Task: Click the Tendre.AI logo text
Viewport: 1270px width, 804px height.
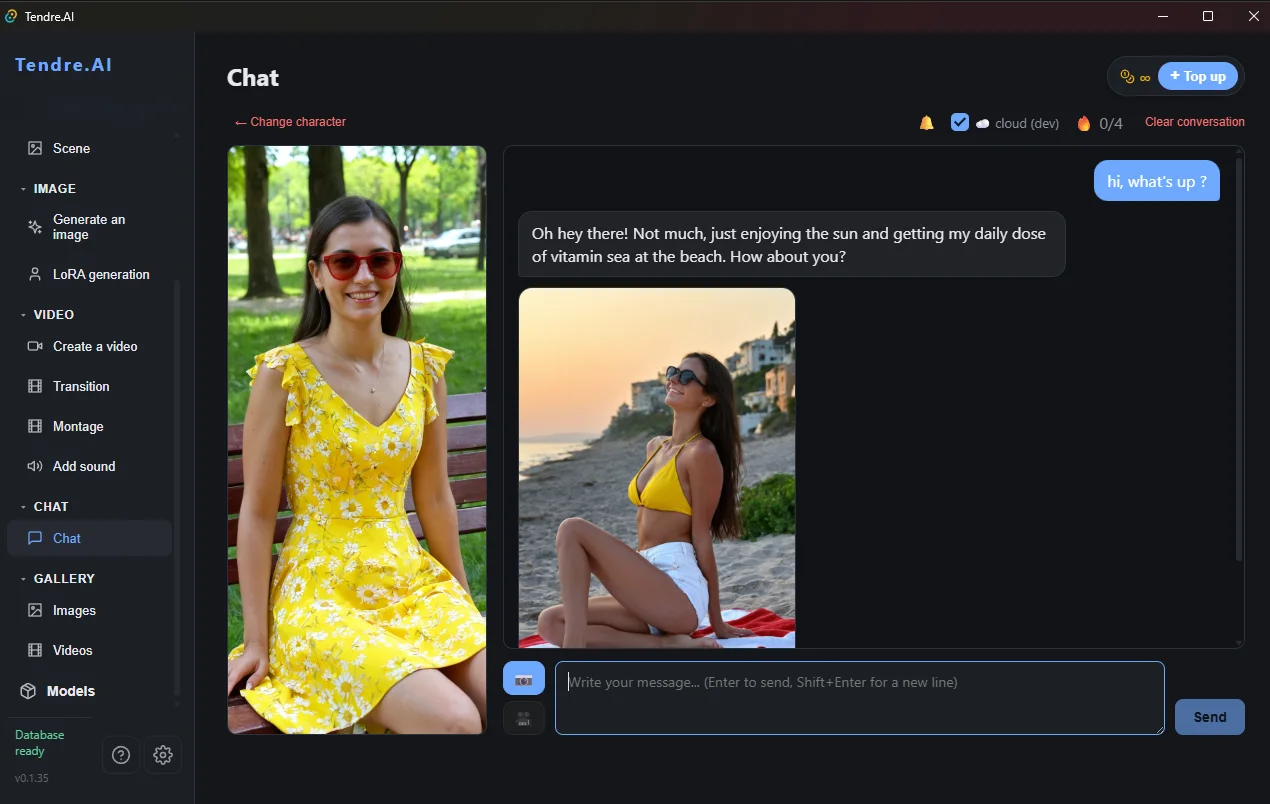Action: coord(64,65)
